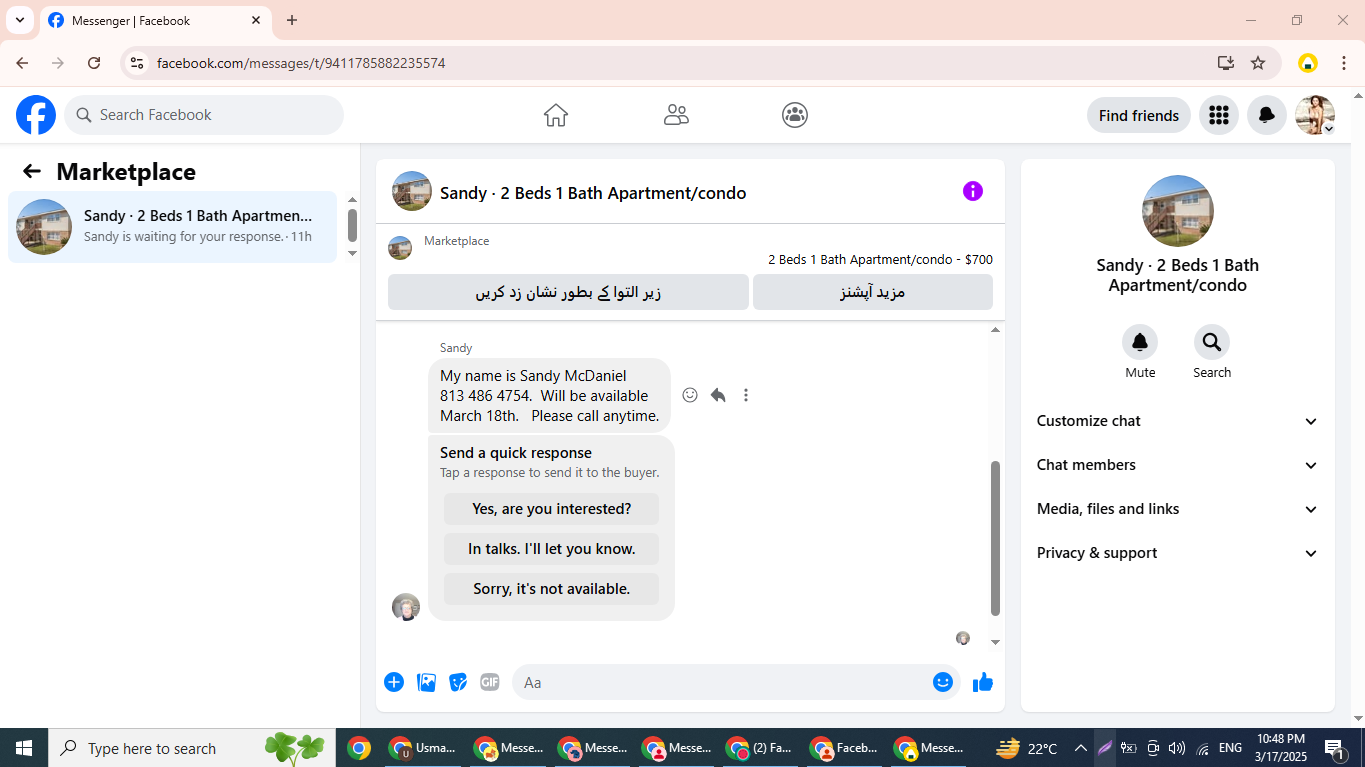1365x767 pixels.
Task: Open the emoji picker in message box
Action: click(943, 682)
